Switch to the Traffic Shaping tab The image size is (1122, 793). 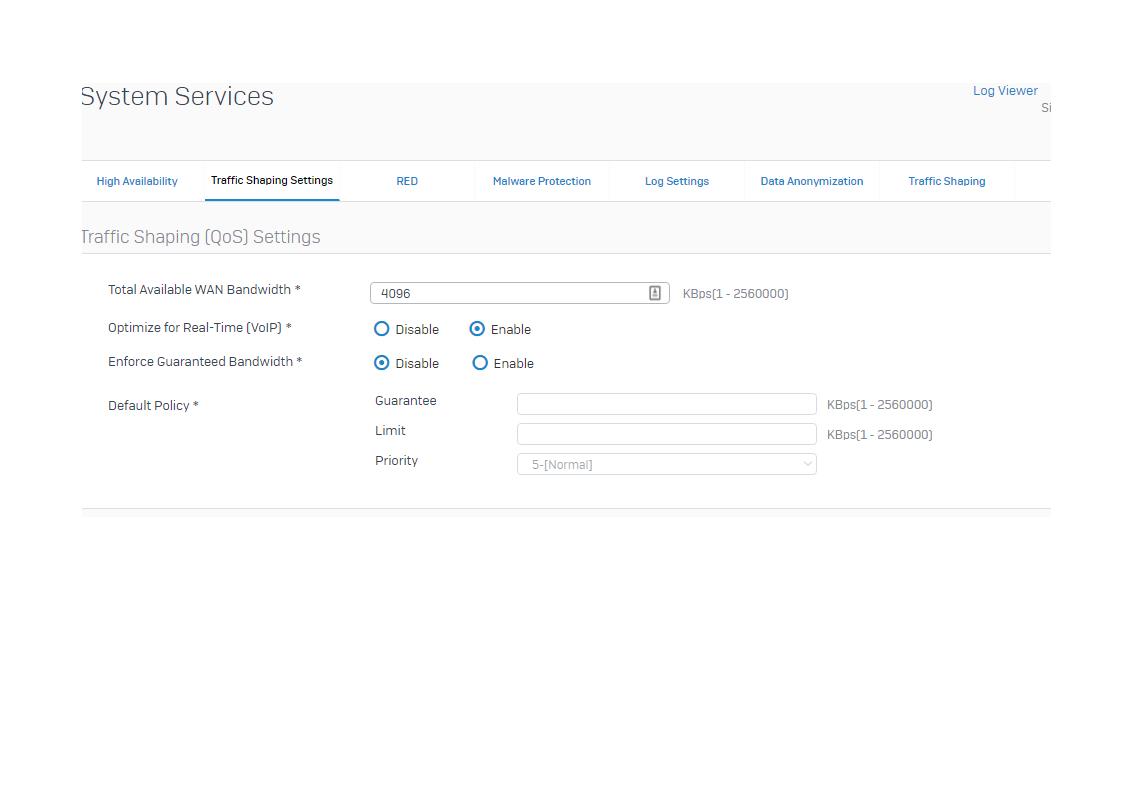point(947,181)
